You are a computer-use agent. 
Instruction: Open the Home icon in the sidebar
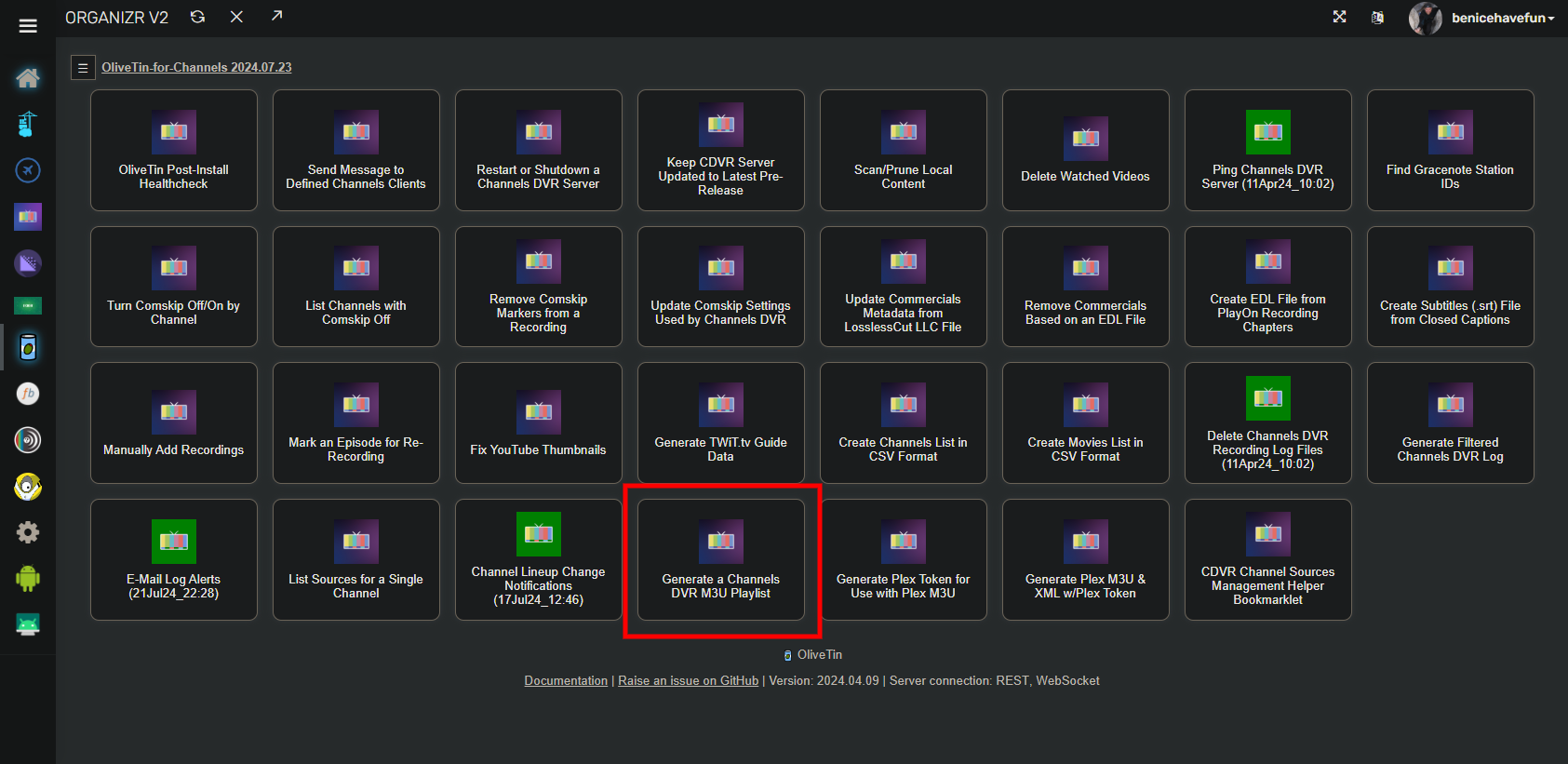point(28,78)
